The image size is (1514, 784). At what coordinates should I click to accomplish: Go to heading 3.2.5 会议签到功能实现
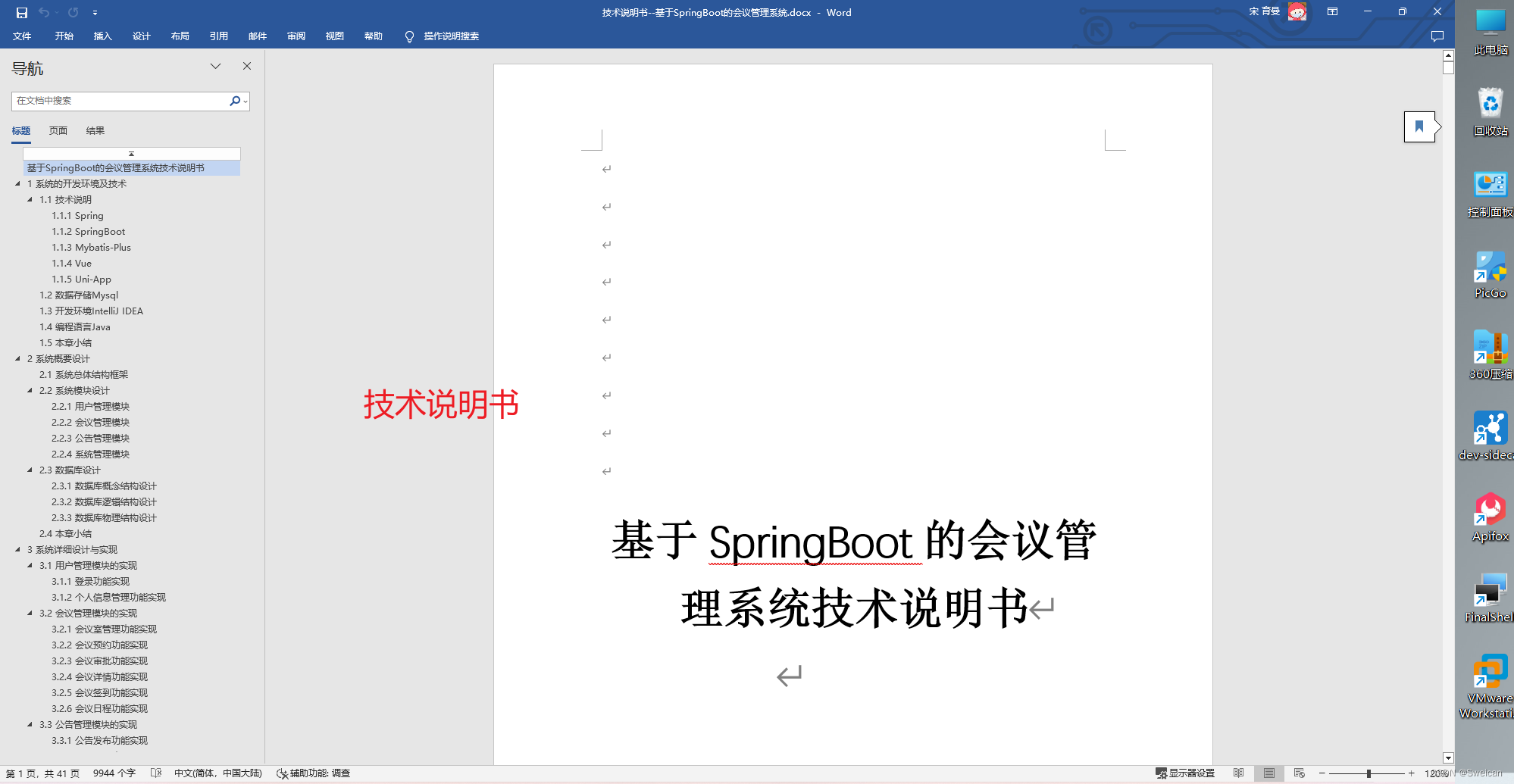[100, 693]
